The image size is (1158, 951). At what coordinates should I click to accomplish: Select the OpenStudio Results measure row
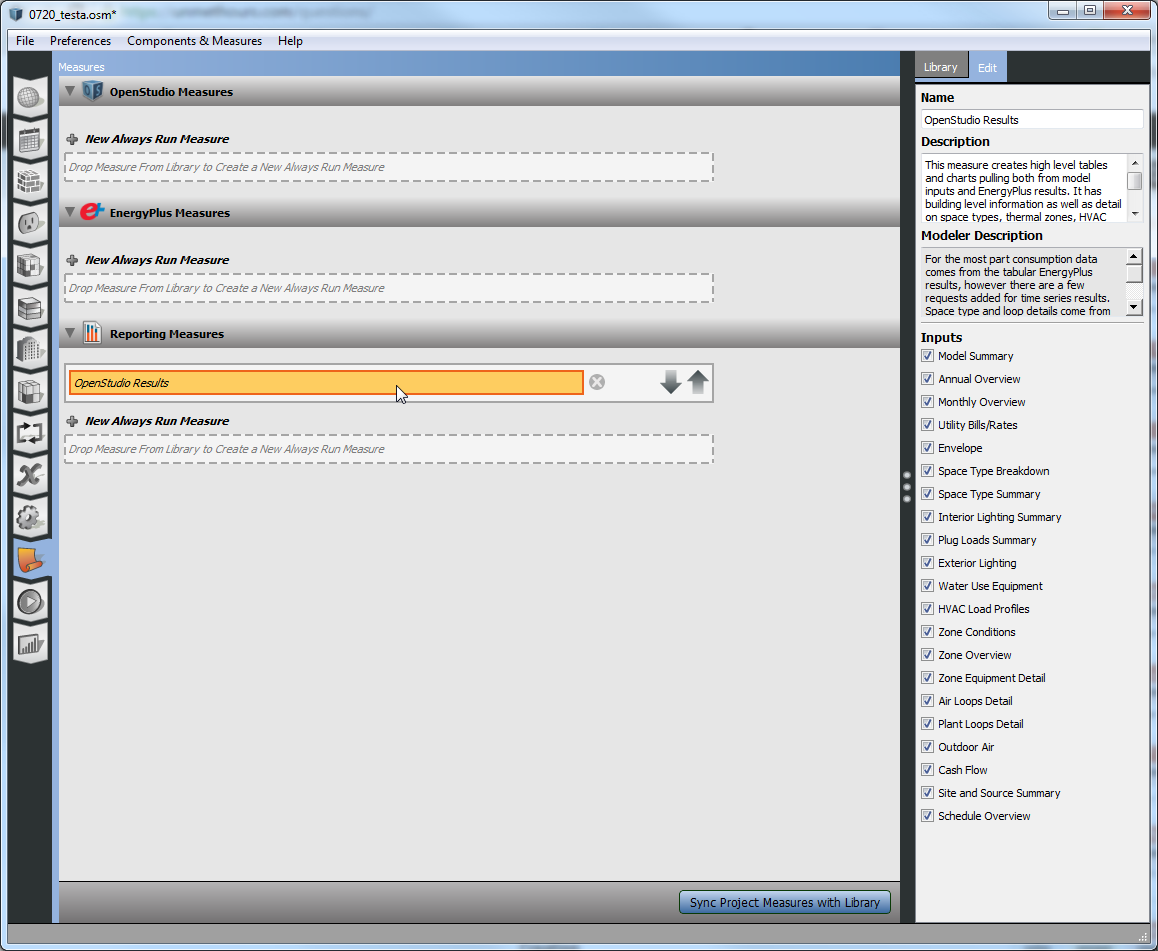tap(326, 383)
